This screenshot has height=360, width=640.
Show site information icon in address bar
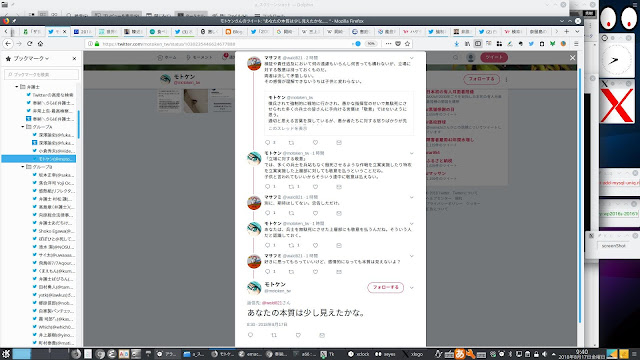[x=90, y=44]
